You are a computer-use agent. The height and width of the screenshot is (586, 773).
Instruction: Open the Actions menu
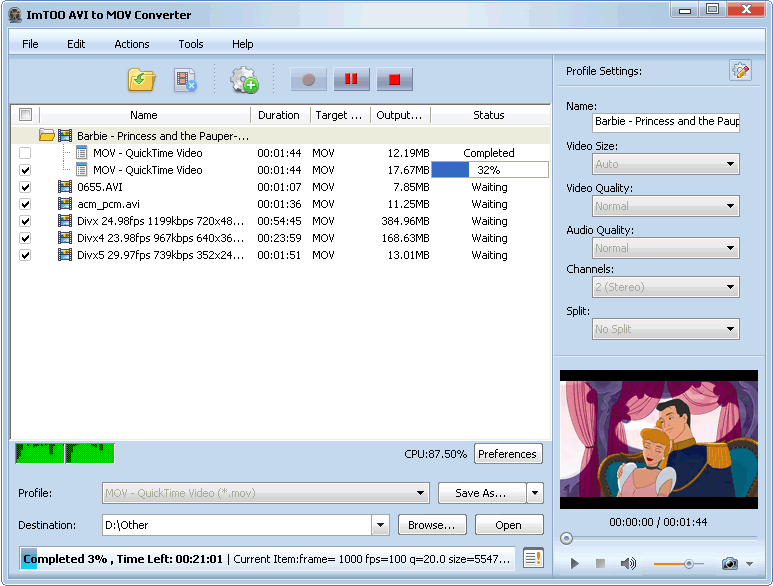[132, 44]
